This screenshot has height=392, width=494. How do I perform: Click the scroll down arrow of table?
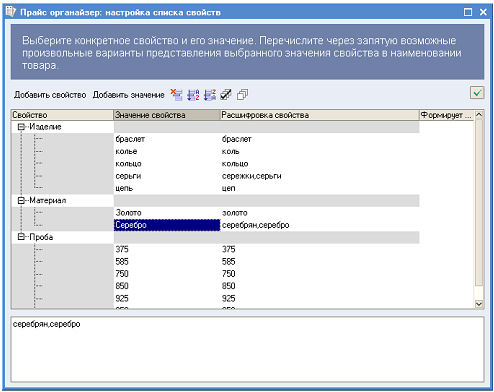[479, 304]
